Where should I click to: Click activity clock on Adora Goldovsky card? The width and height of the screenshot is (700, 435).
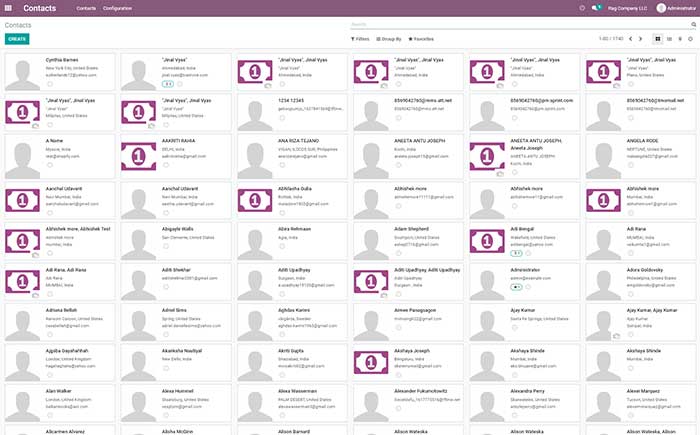coord(631,294)
